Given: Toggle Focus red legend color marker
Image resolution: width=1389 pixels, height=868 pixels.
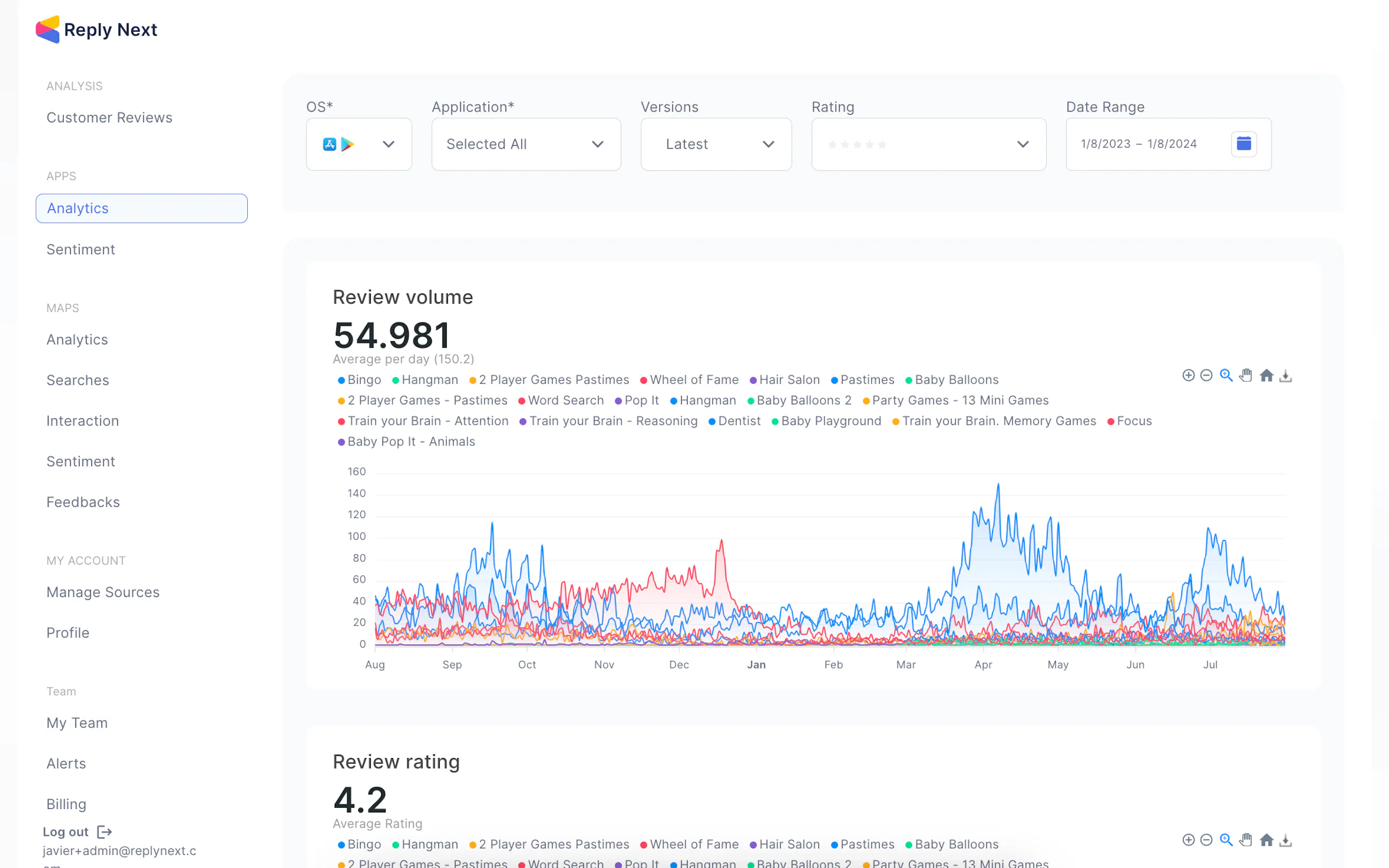Looking at the screenshot, I should tap(1111, 421).
